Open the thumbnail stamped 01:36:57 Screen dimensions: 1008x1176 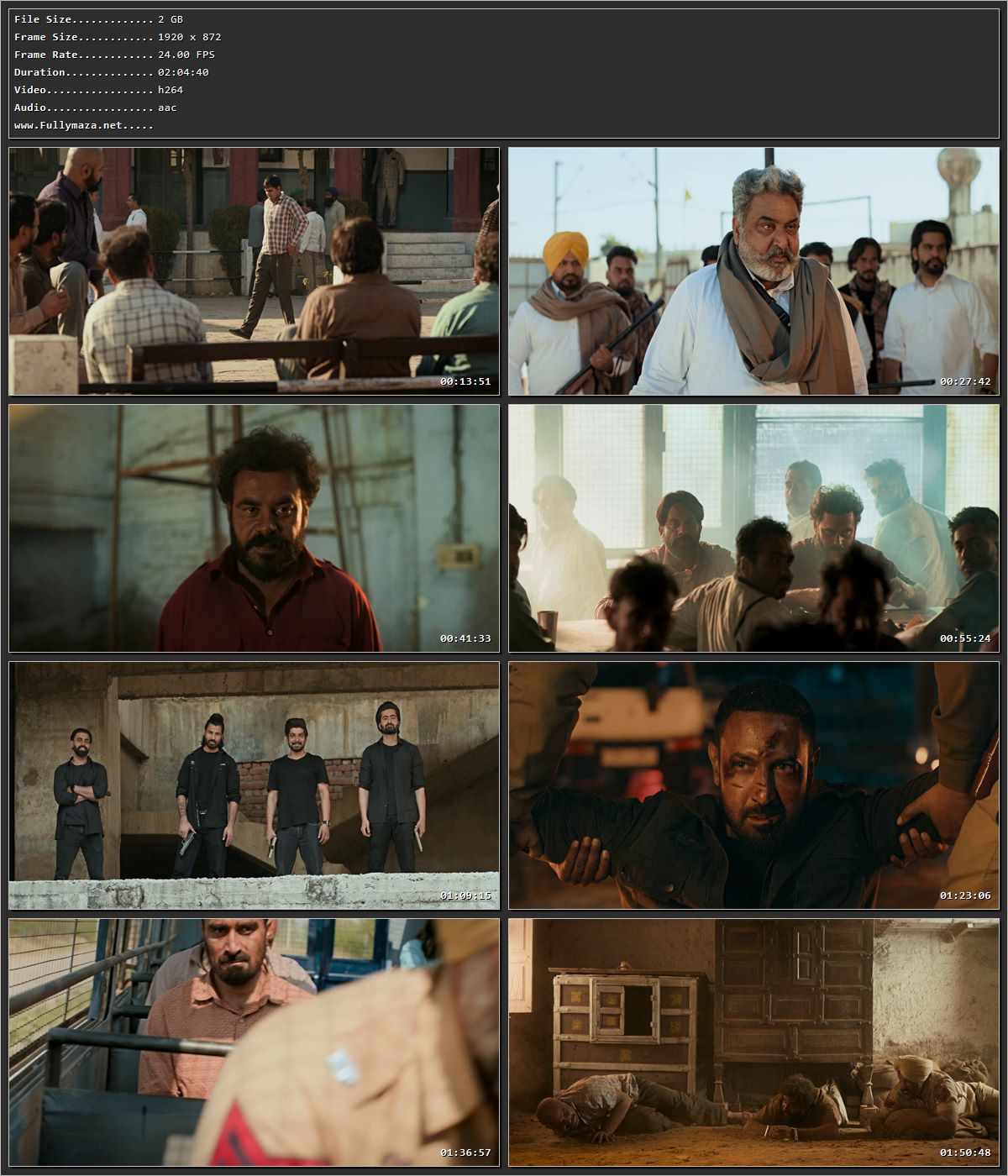point(254,1042)
